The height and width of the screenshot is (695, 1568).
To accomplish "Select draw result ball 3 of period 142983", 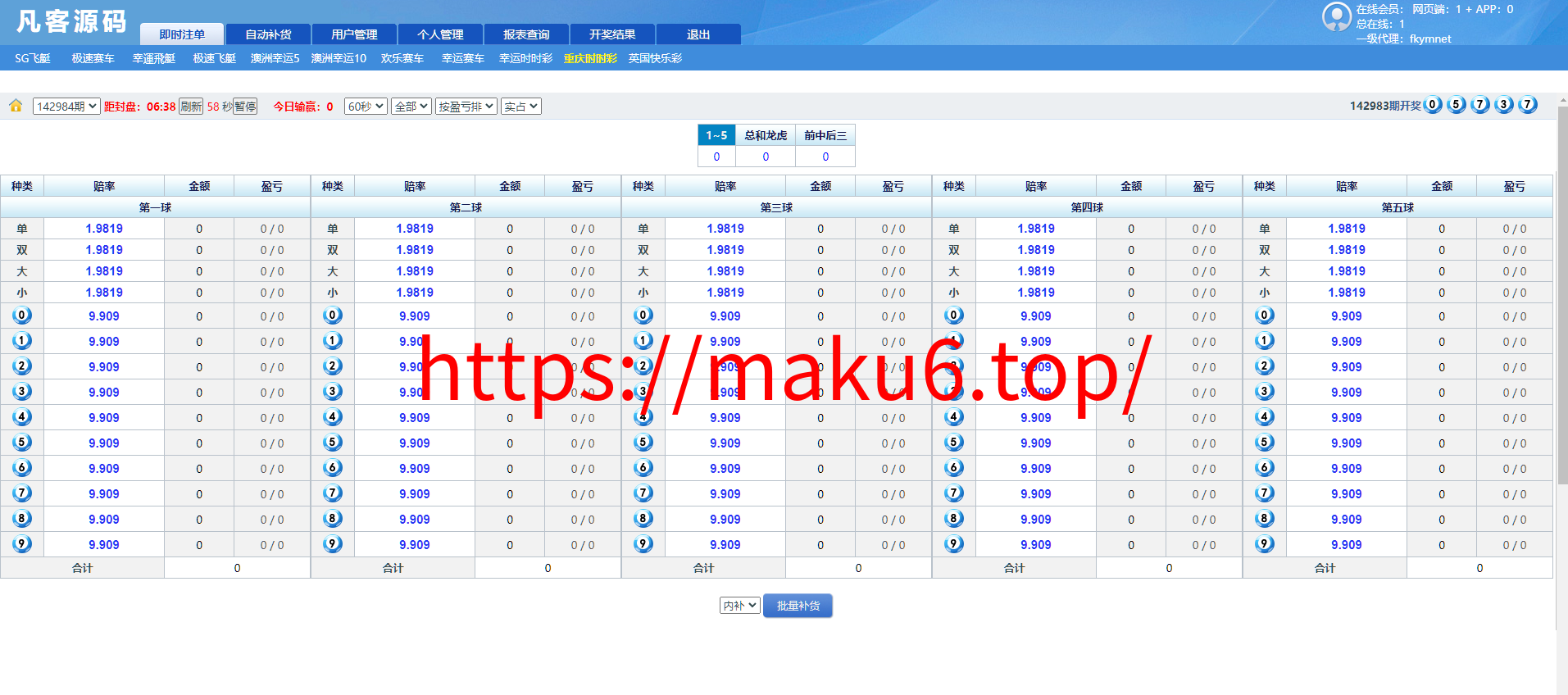I will tap(1504, 105).
